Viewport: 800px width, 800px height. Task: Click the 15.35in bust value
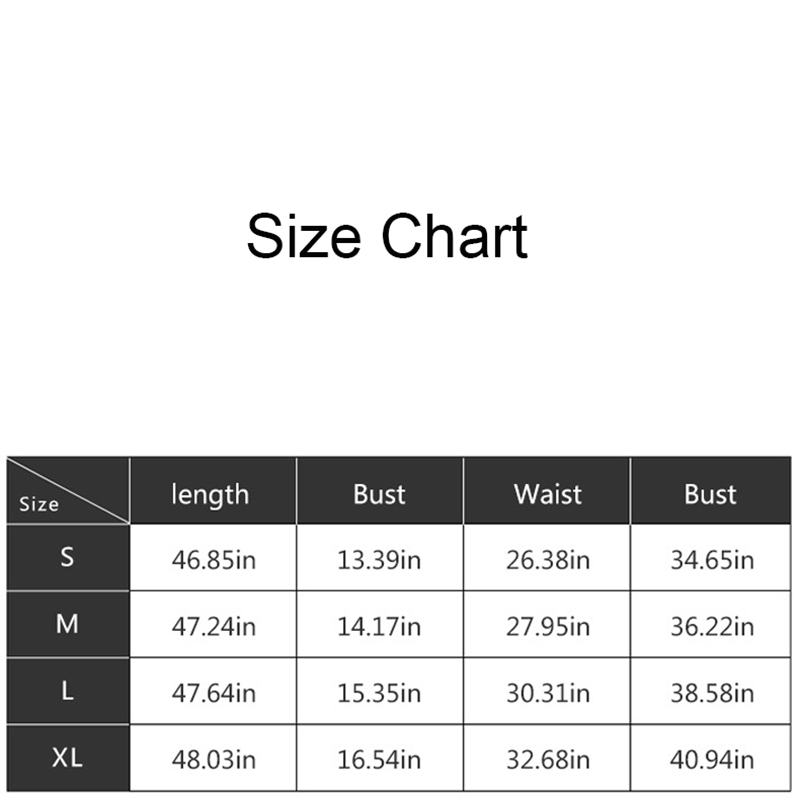click(x=379, y=693)
